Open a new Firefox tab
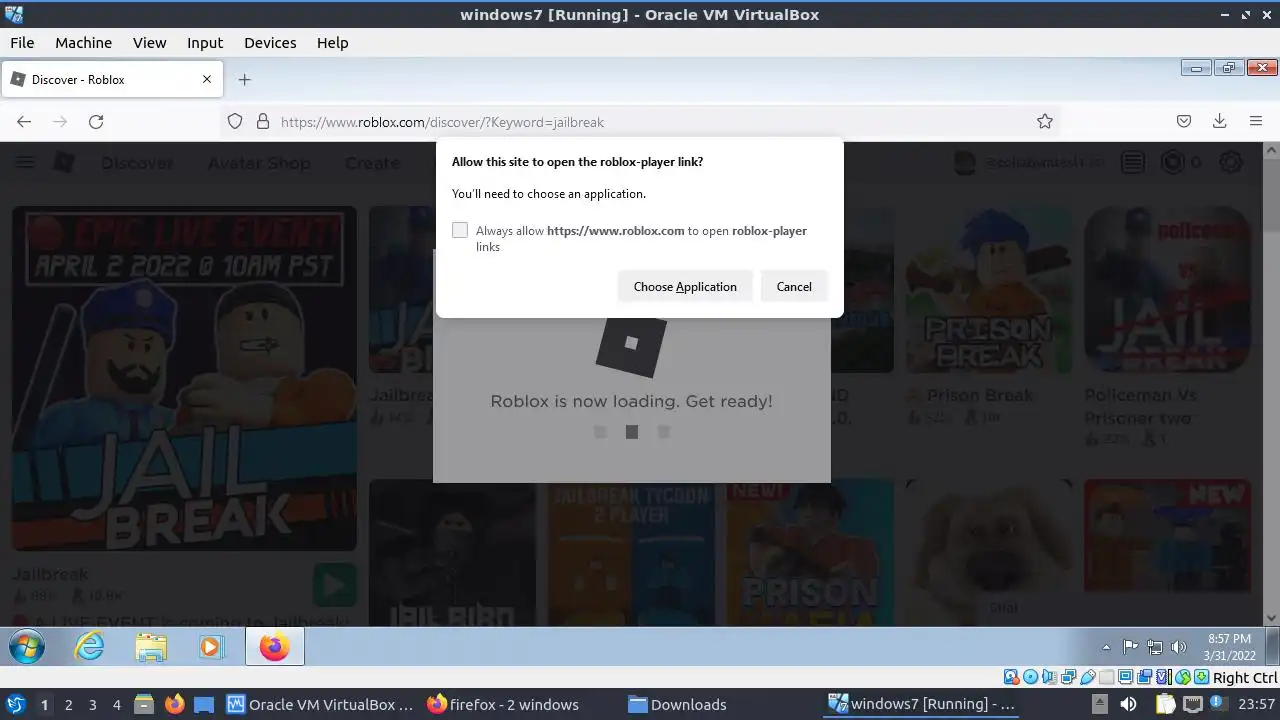1280x720 pixels. 244,79
